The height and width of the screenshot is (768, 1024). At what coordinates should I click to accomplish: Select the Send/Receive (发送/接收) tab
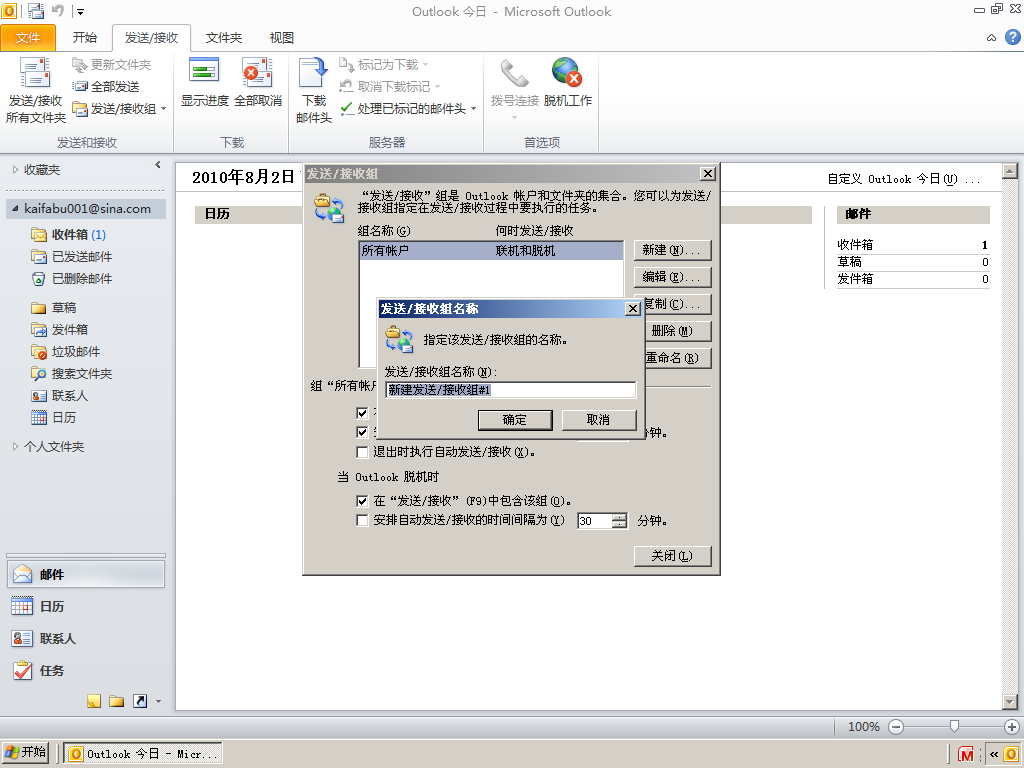click(152, 38)
